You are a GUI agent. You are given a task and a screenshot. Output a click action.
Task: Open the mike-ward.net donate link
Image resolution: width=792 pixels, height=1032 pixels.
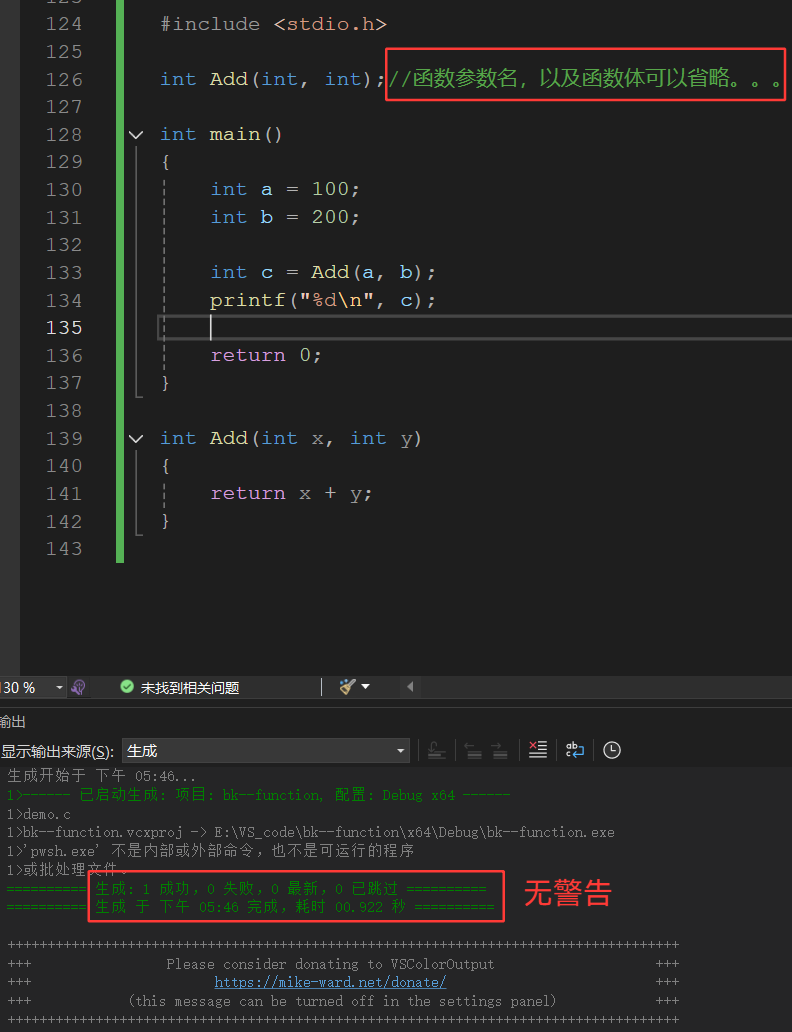[x=330, y=982]
